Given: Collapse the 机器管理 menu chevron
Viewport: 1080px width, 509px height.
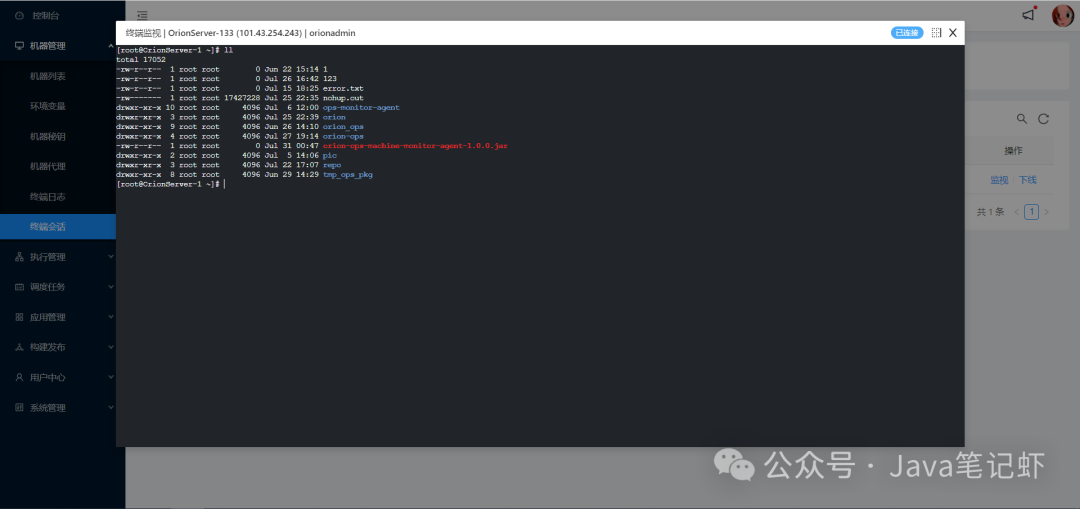Looking at the screenshot, I should coord(111,46).
